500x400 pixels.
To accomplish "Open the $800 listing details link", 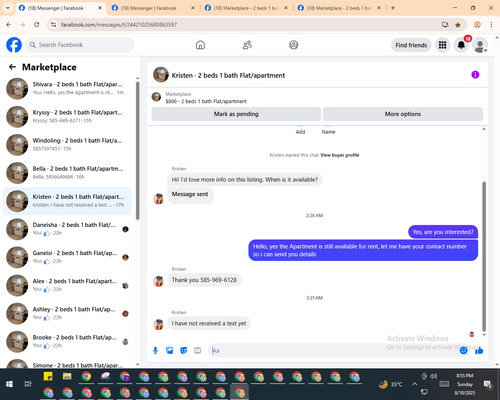I will [x=206, y=101].
